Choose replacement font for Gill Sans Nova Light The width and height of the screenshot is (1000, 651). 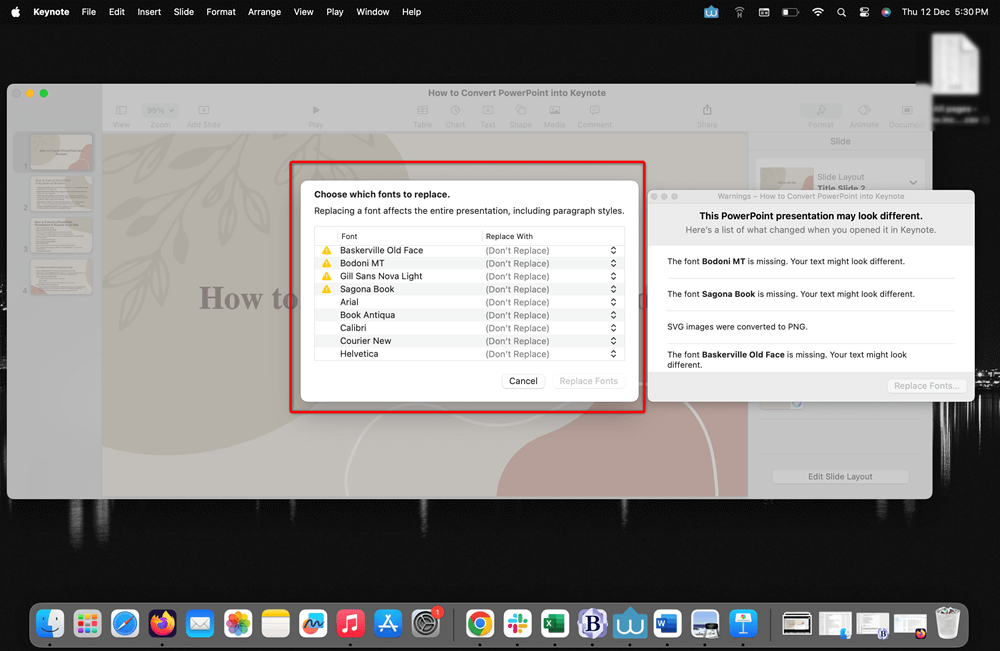coord(613,277)
